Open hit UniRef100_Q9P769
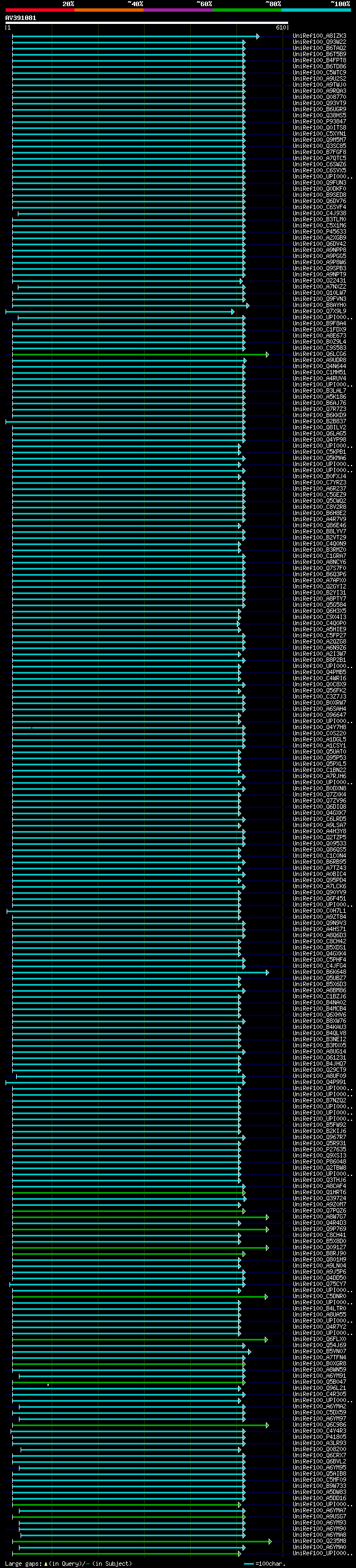Image resolution: width=356 pixels, height=1568 pixels. [319, 1229]
